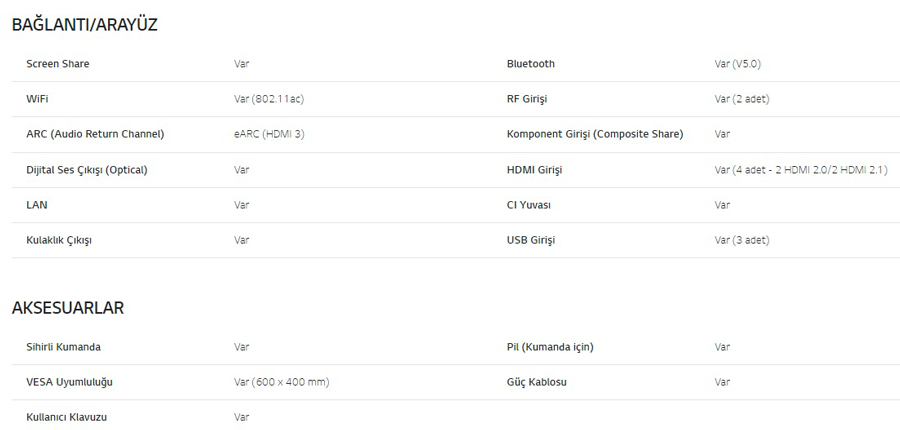This screenshot has height=430, width=900.
Task: Click Var (3 adet) USB value
Action: tap(742, 240)
